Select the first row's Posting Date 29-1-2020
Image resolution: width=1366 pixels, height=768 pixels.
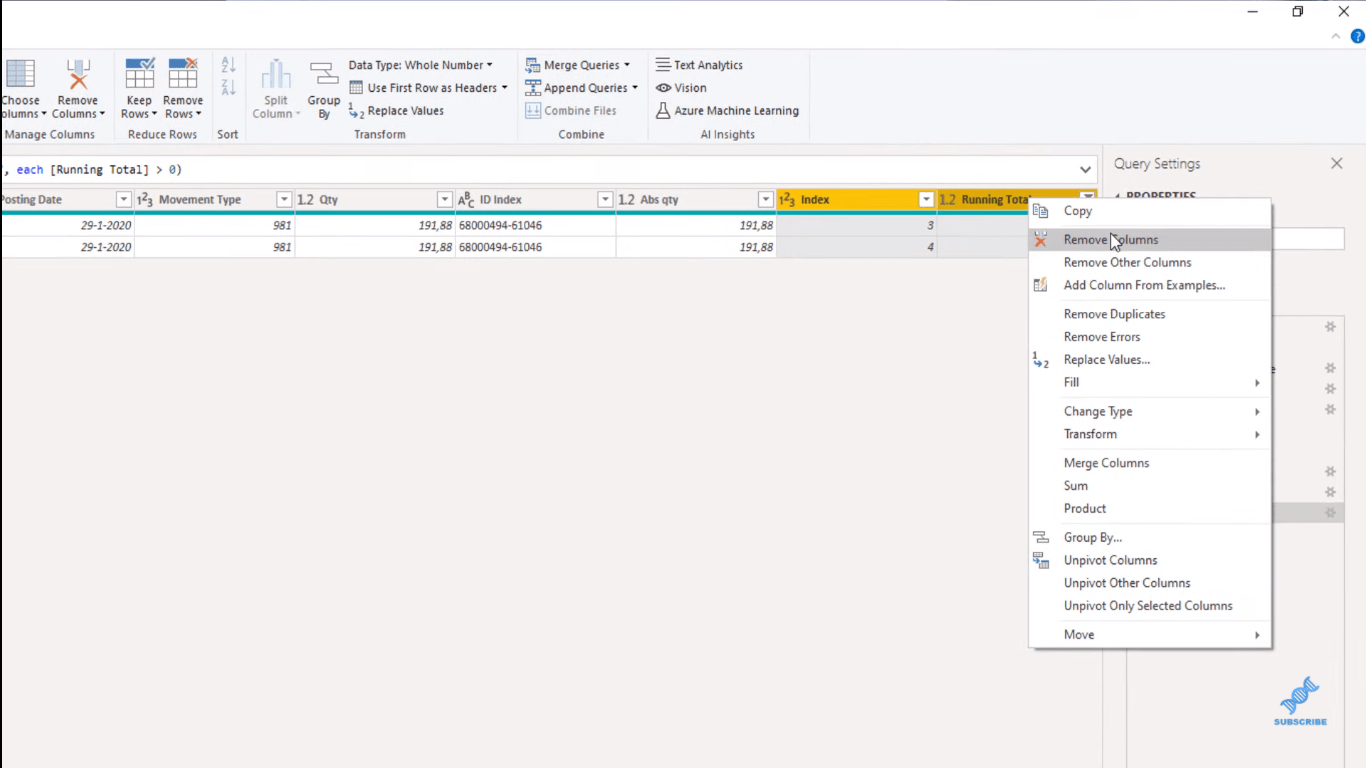coord(67,226)
